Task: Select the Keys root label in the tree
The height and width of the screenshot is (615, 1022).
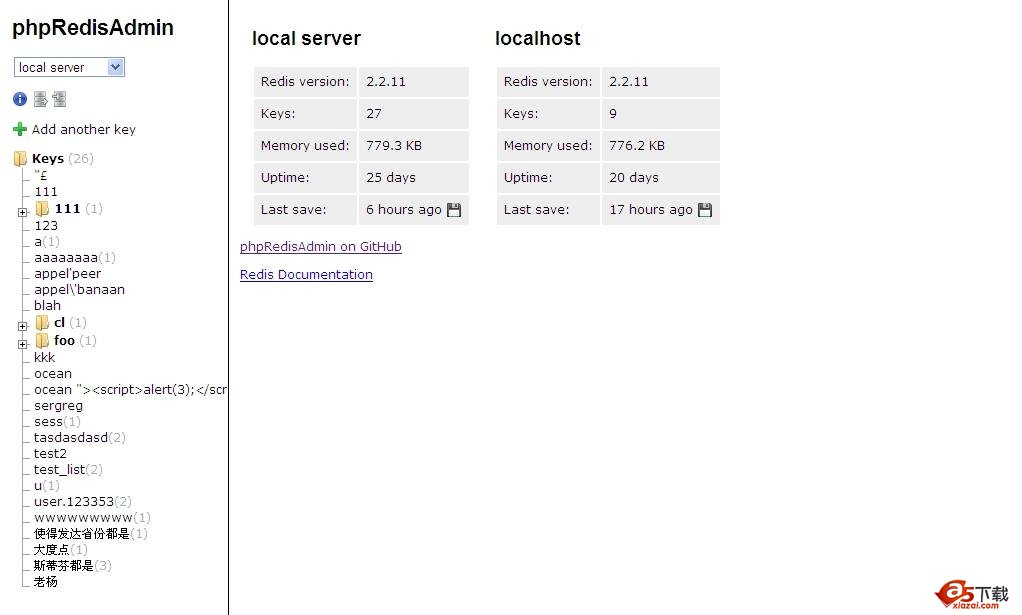Action: [48, 158]
